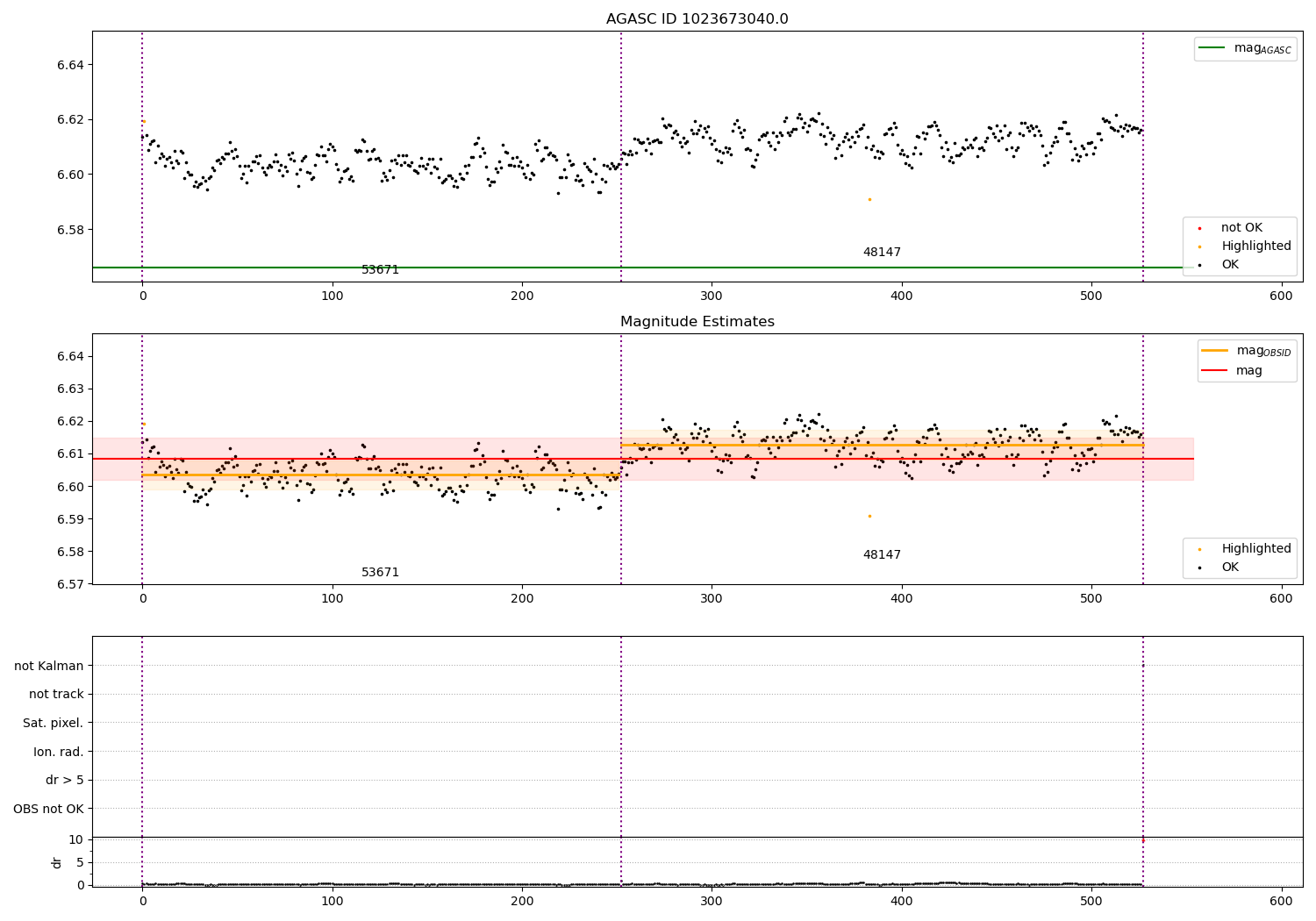This screenshot has width=1316, height=921.
Task: Click OBSID label 48147 in Magnitude Estimates plot
Action: 882,555
